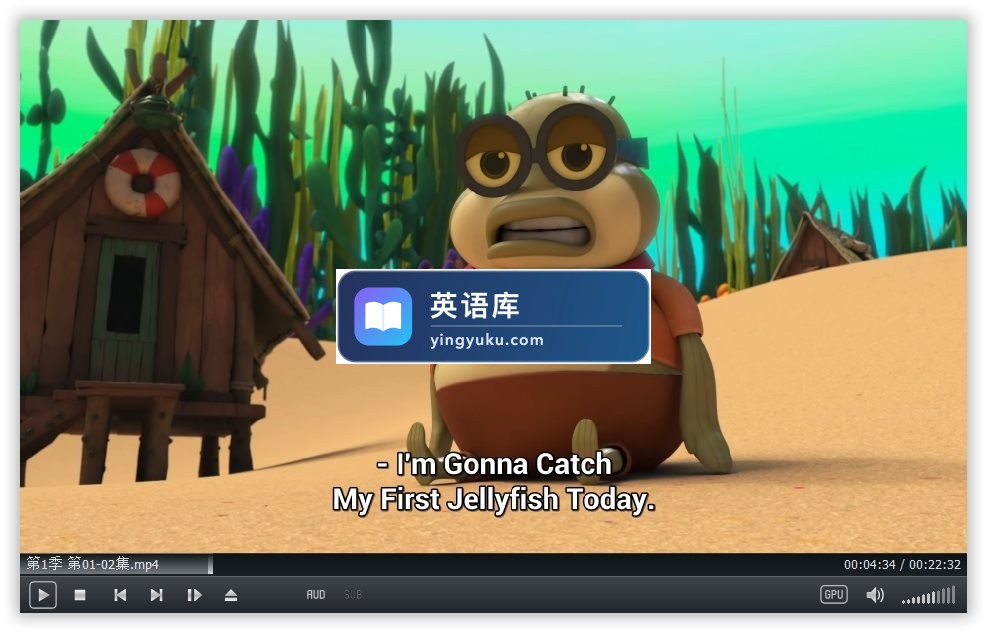Click the Play button
Viewport: 987px width, 633px height.
pyautogui.click(x=43, y=595)
